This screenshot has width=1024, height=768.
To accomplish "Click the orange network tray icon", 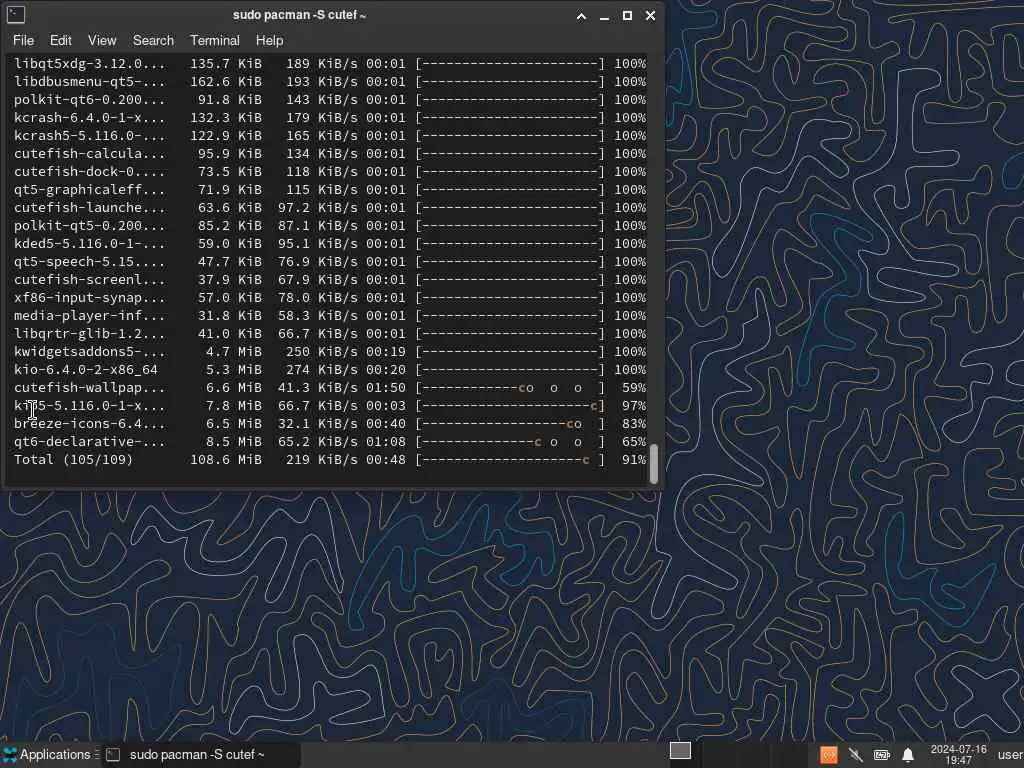I will tap(829, 756).
